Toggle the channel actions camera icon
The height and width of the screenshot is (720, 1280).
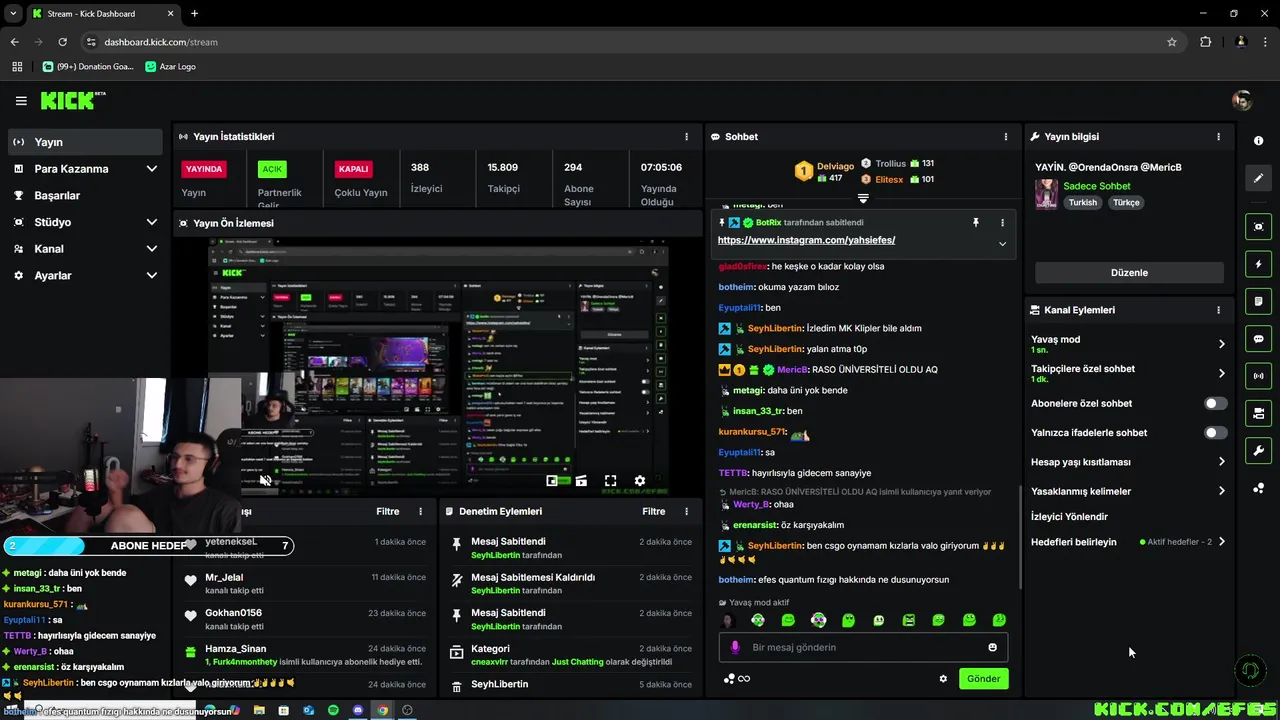(x=1258, y=413)
